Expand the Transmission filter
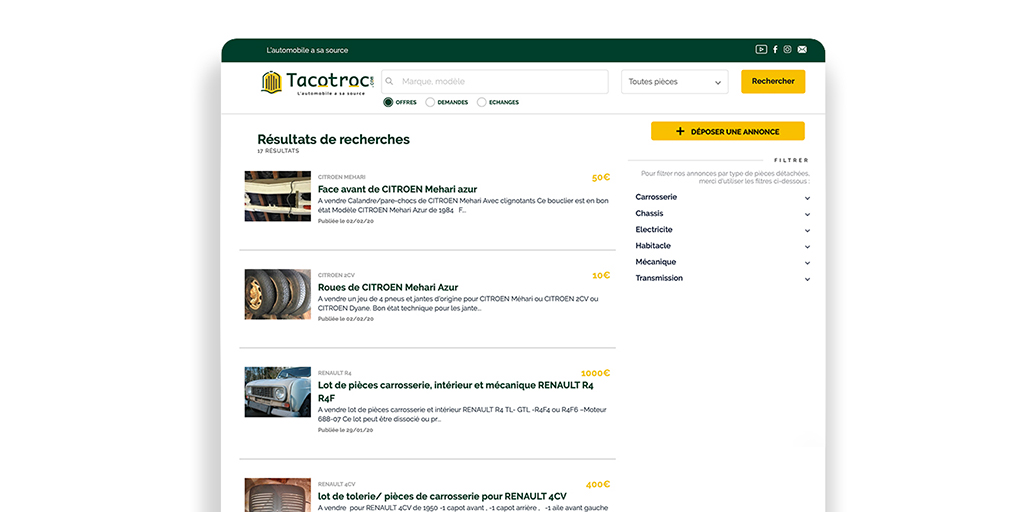Image resolution: width=1024 pixels, height=512 pixels. 722,278
